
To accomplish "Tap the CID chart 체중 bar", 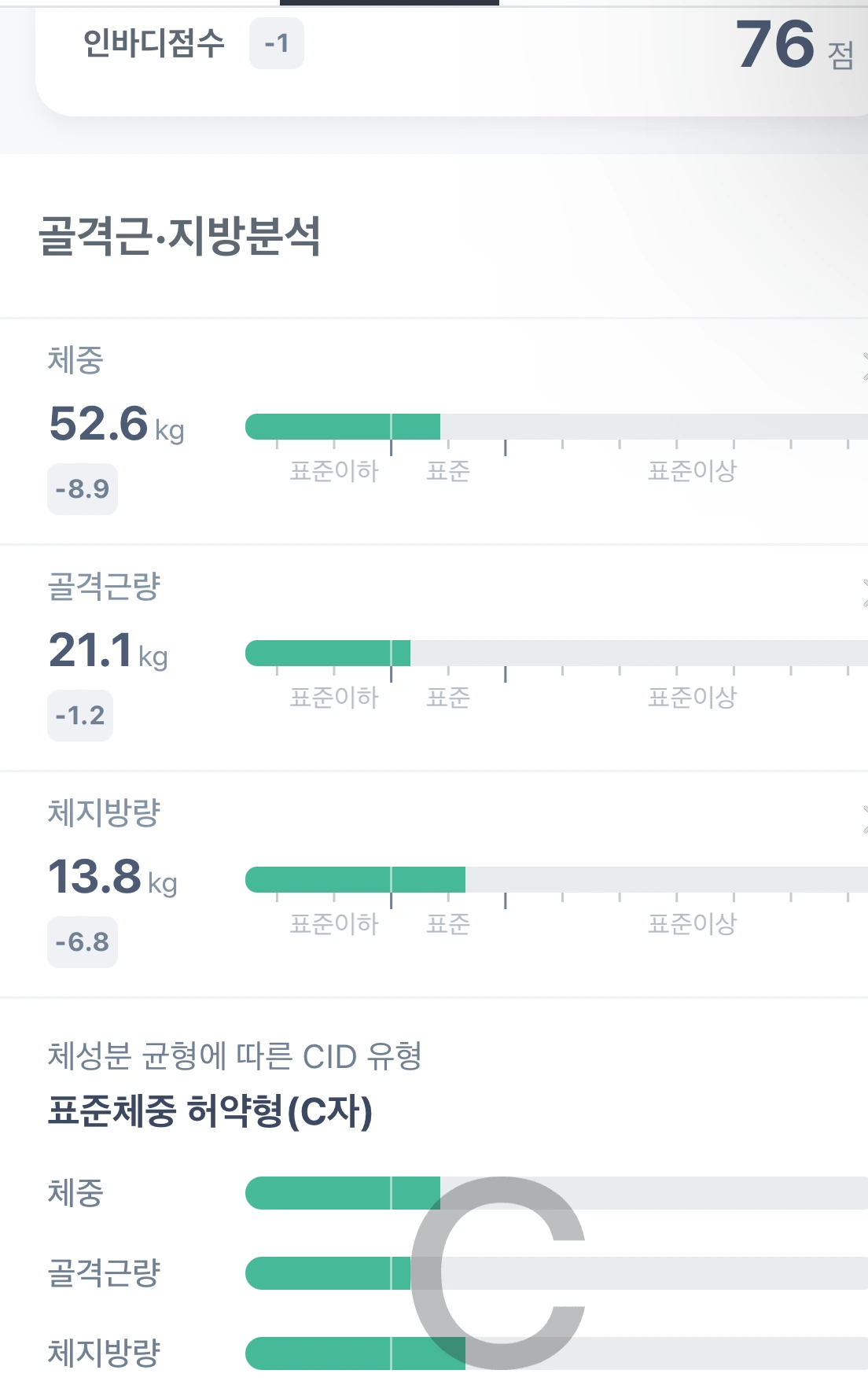I will coord(343,1193).
